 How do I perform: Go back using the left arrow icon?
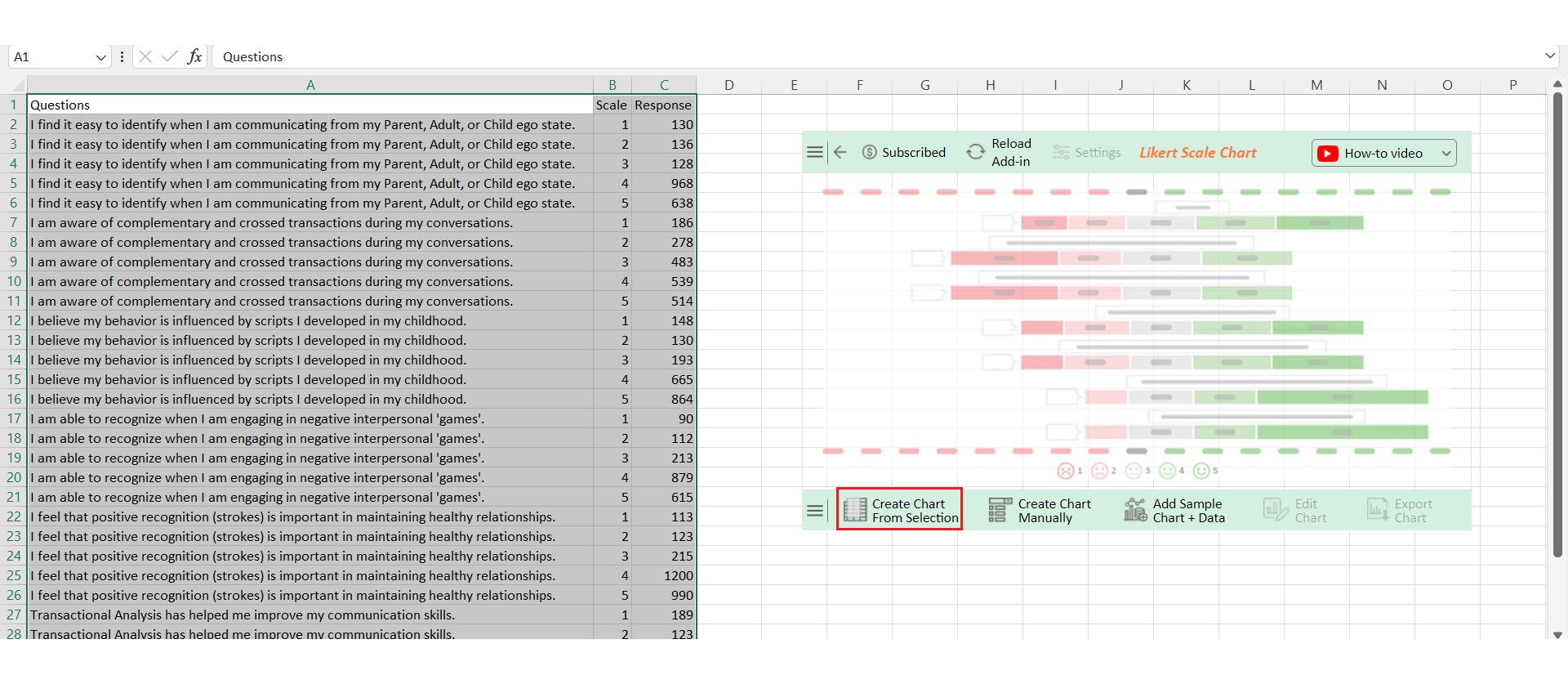pyautogui.click(x=840, y=152)
